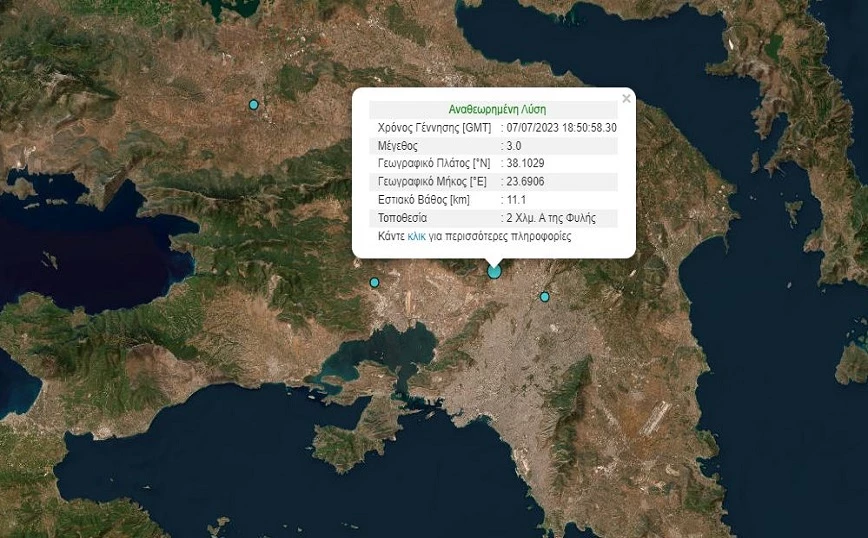Viewport: 868px width, 538px height.
Task: Select the small marker west of the epicenter
Action: point(375,283)
